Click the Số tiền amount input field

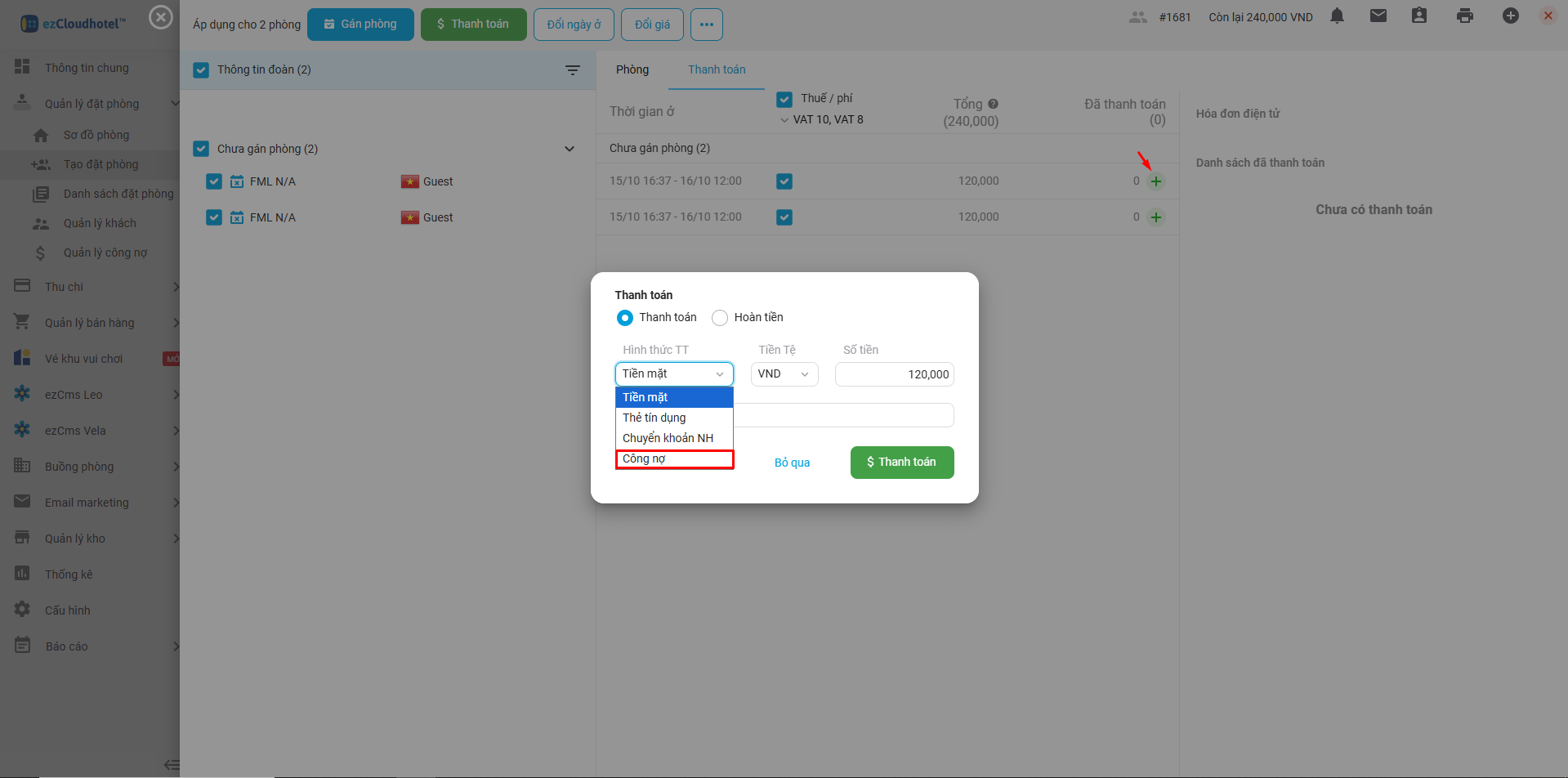pos(894,374)
